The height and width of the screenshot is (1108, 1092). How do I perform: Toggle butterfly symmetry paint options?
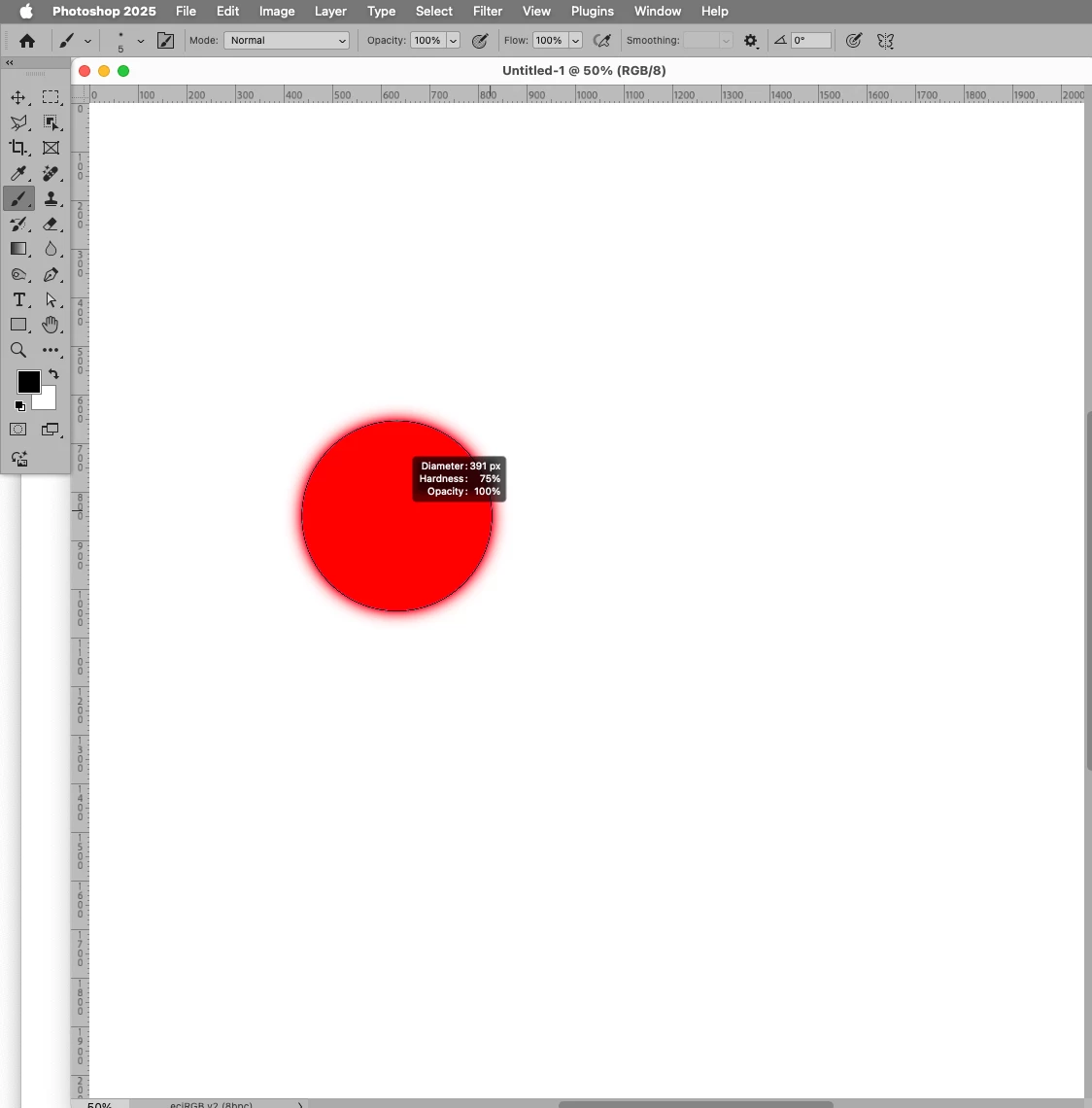tap(885, 41)
